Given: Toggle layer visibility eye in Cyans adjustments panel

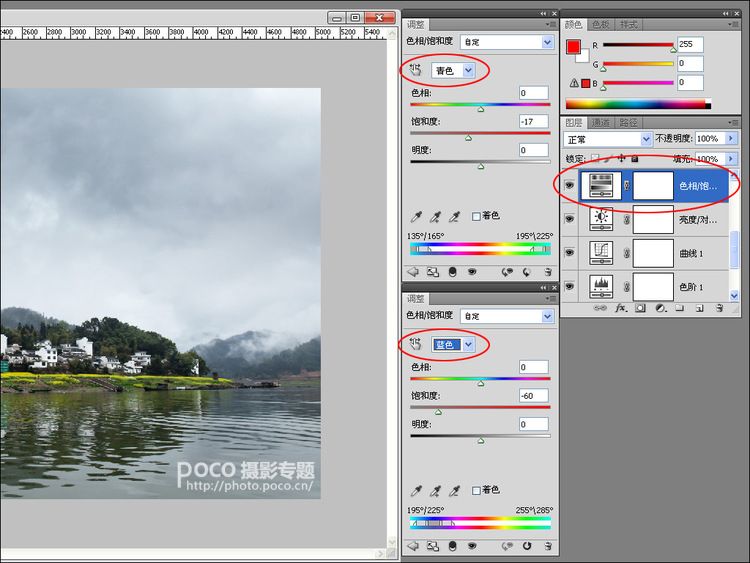Looking at the screenshot, I should point(472,272).
